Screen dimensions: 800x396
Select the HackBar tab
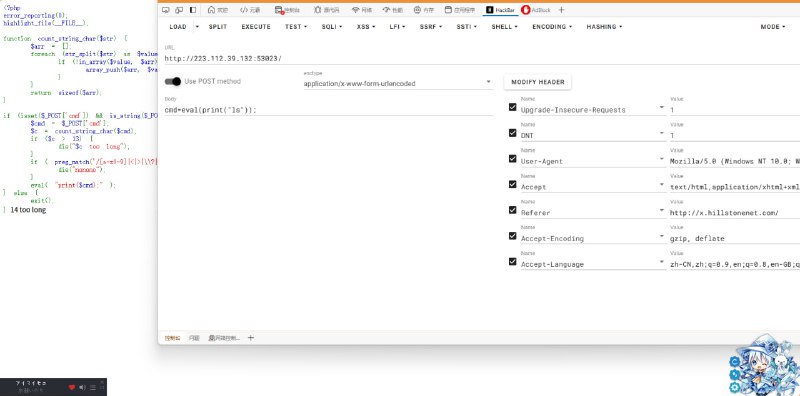(x=501, y=10)
